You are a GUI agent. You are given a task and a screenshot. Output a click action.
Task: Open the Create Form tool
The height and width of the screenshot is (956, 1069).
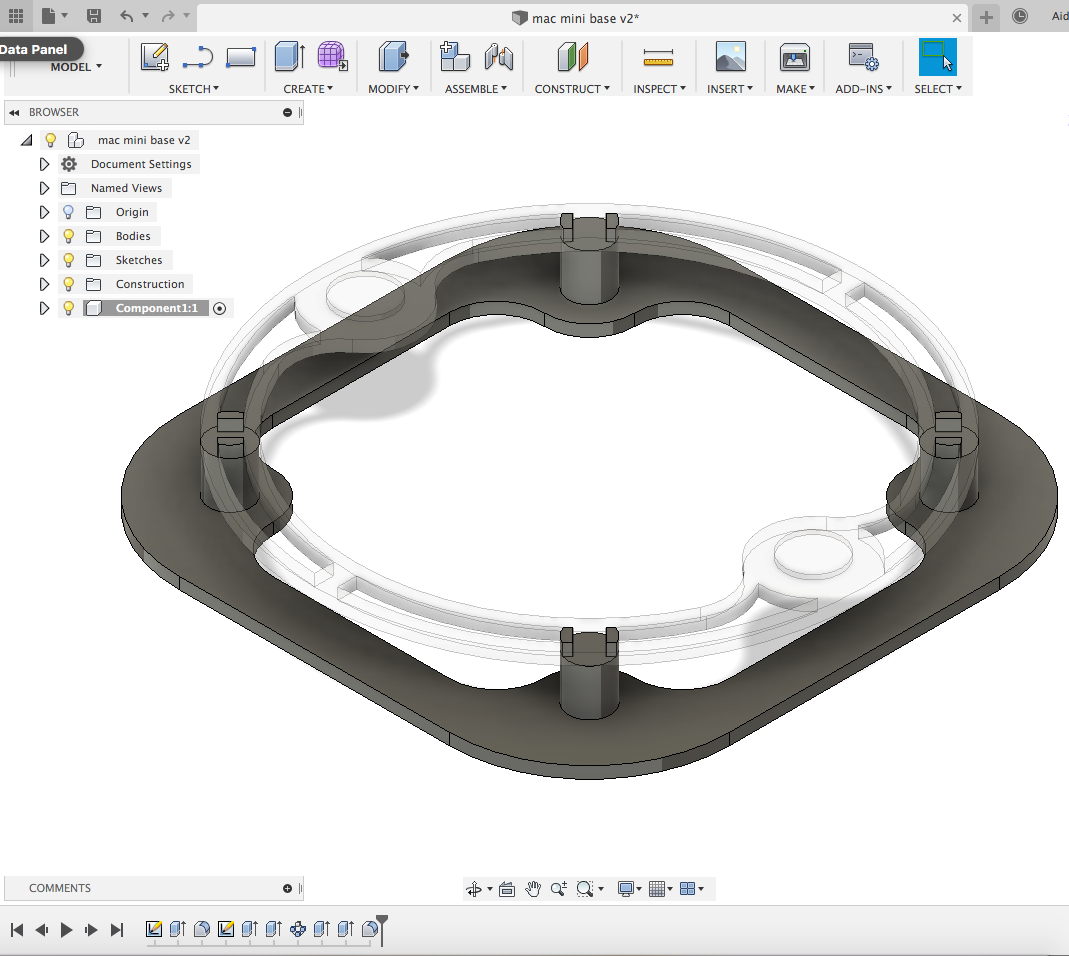click(332, 57)
